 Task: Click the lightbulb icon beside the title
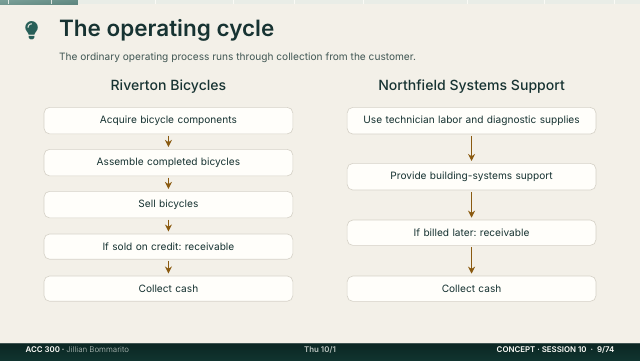[x=31, y=30]
